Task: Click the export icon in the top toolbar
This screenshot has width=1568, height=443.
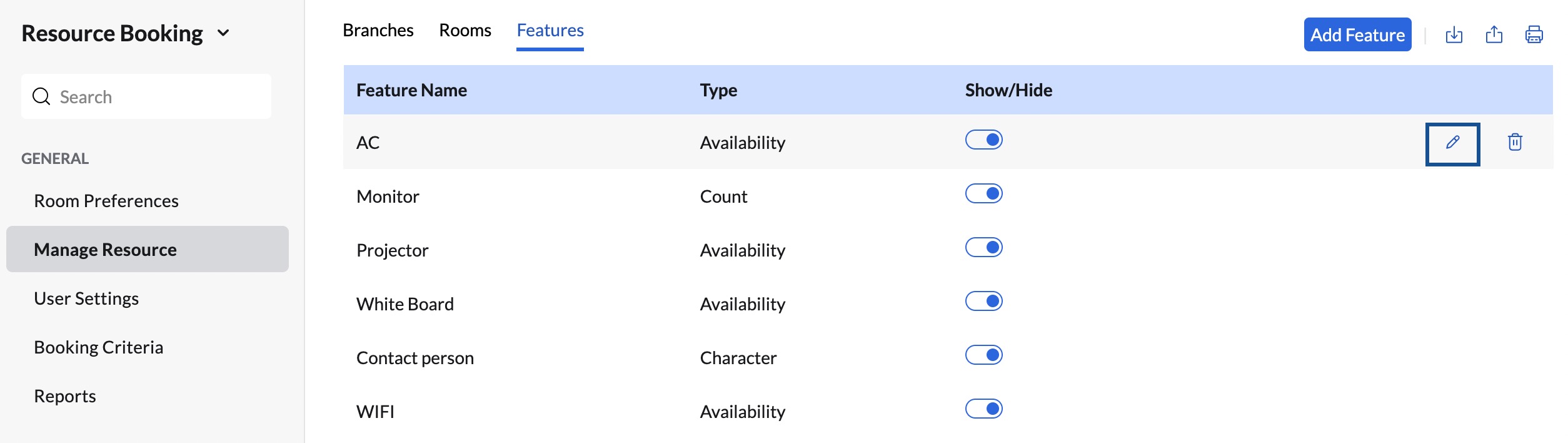Action: point(1494,35)
